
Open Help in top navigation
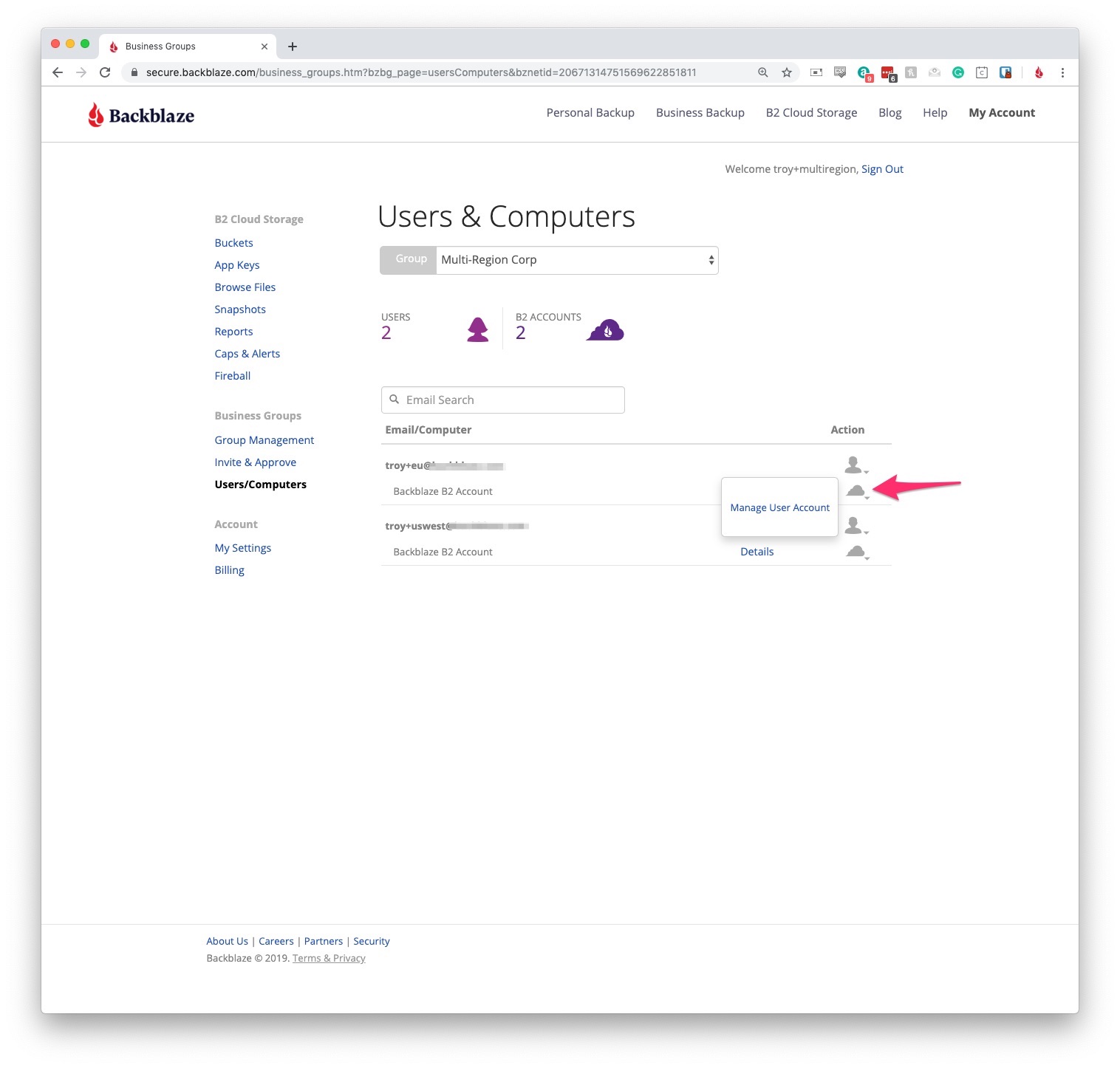pos(935,112)
